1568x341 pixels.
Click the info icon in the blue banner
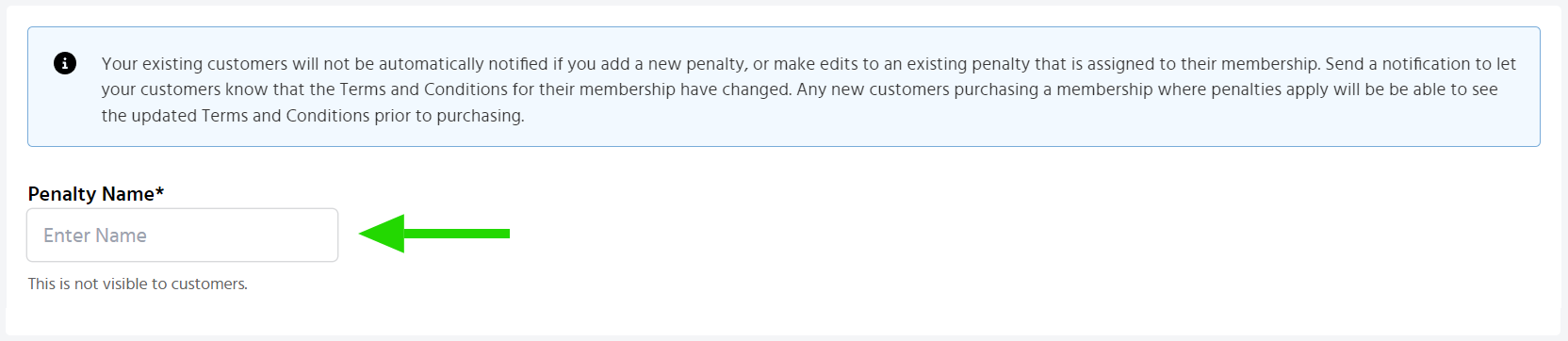tap(65, 63)
